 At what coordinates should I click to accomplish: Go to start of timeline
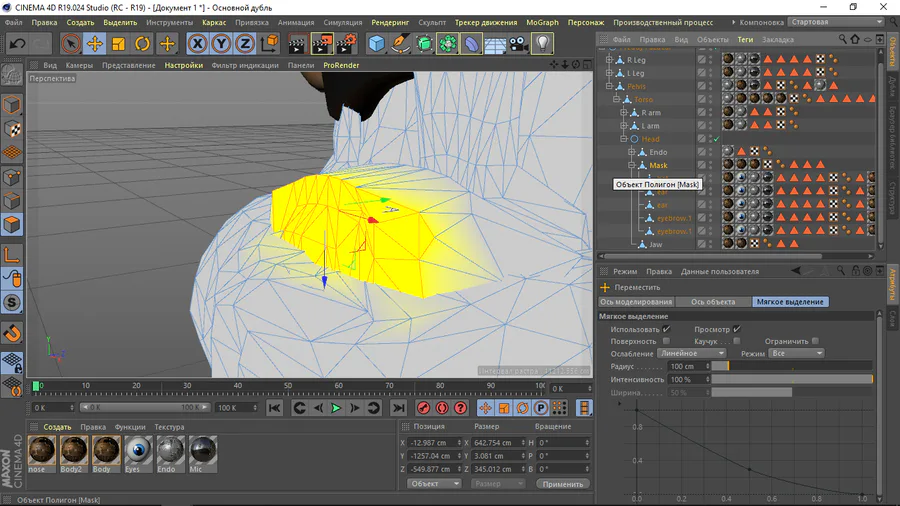click(x=274, y=408)
